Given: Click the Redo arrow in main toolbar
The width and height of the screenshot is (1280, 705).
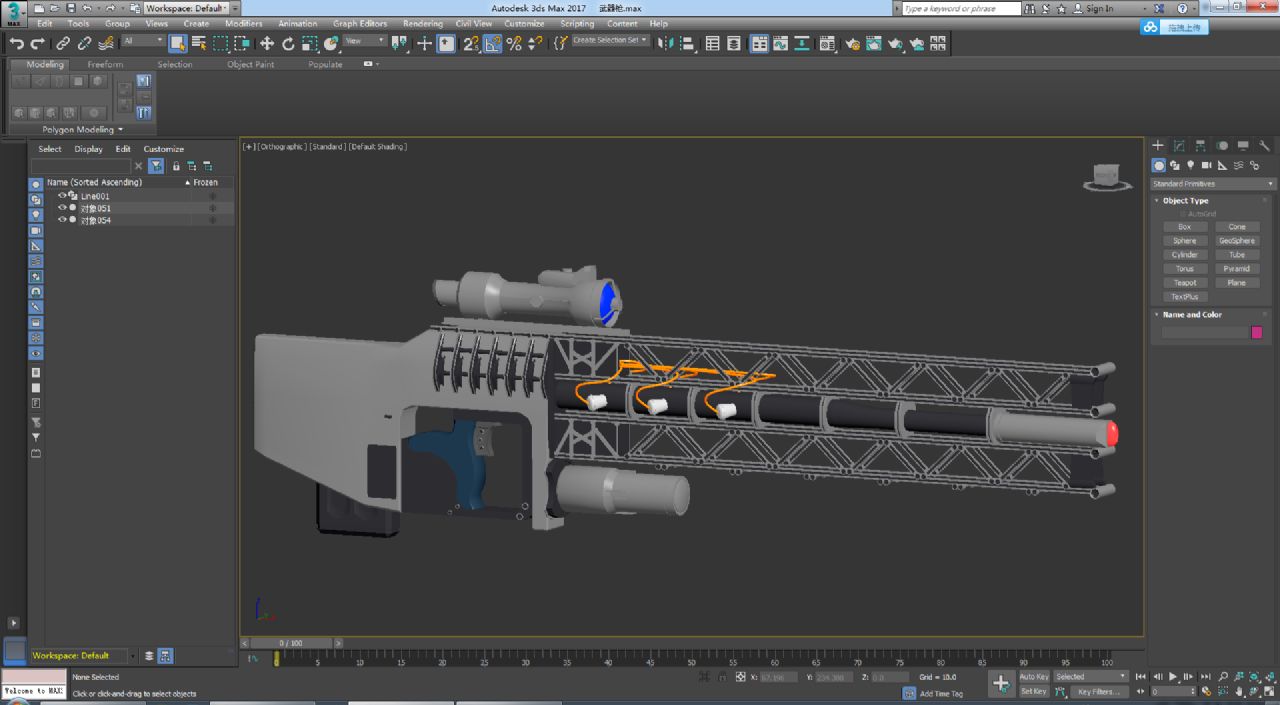Looking at the screenshot, I should tap(38, 43).
